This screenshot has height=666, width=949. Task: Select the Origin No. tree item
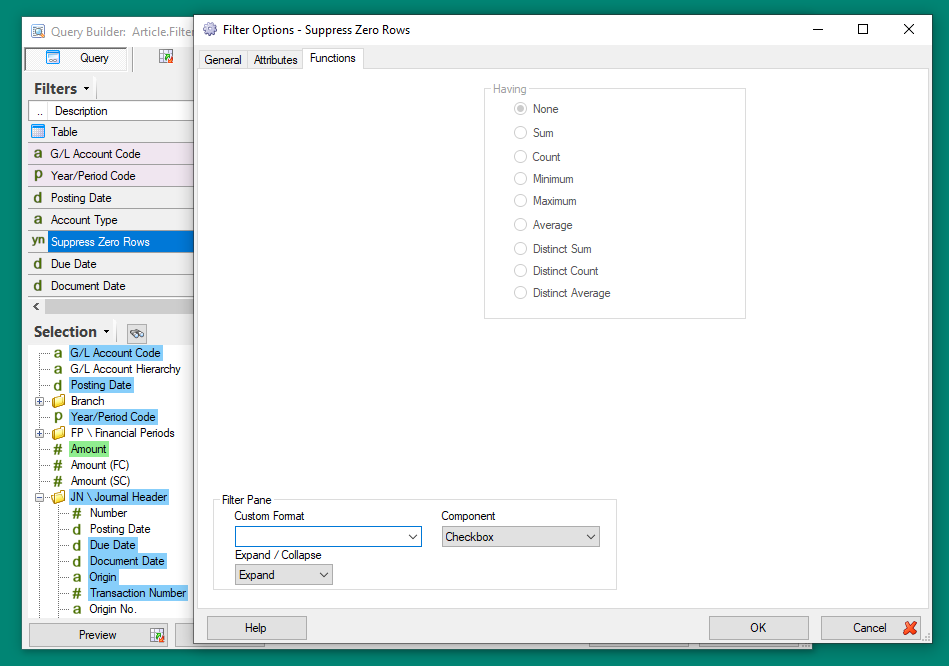[x=113, y=609]
